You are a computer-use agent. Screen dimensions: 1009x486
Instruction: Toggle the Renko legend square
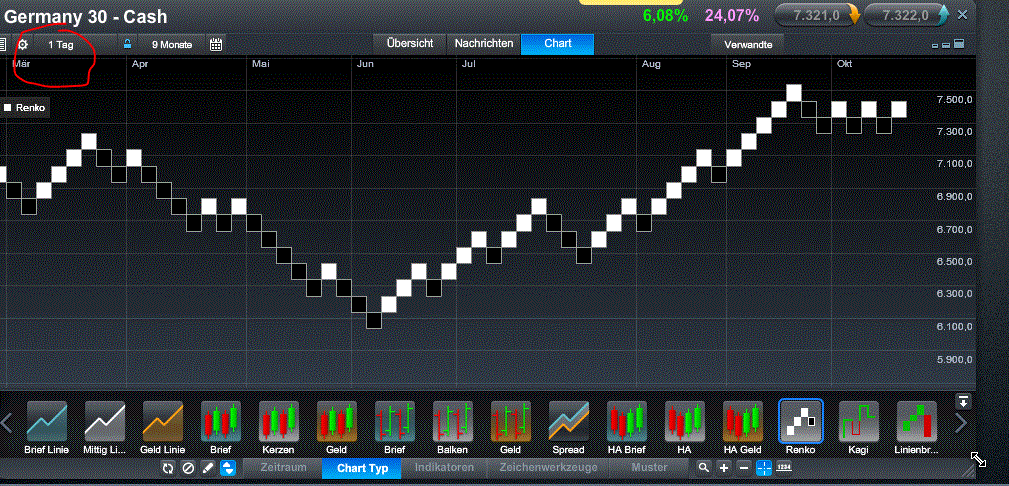(x=8, y=107)
